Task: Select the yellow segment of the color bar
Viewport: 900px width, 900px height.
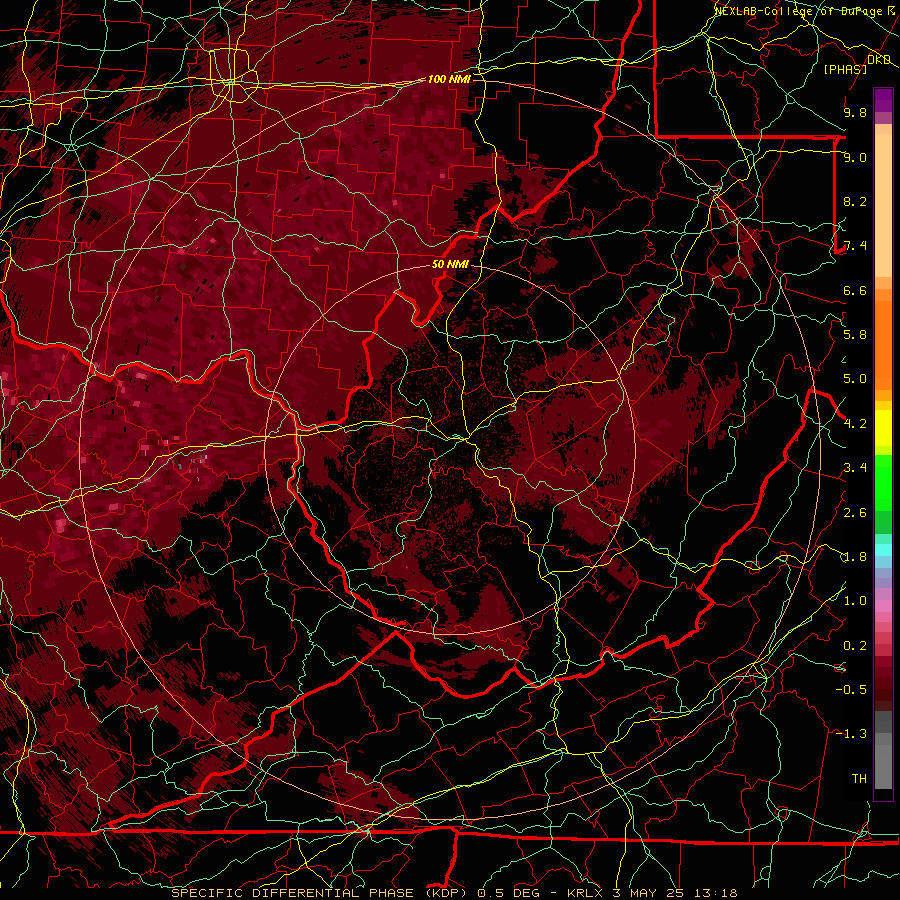Action: [883, 428]
